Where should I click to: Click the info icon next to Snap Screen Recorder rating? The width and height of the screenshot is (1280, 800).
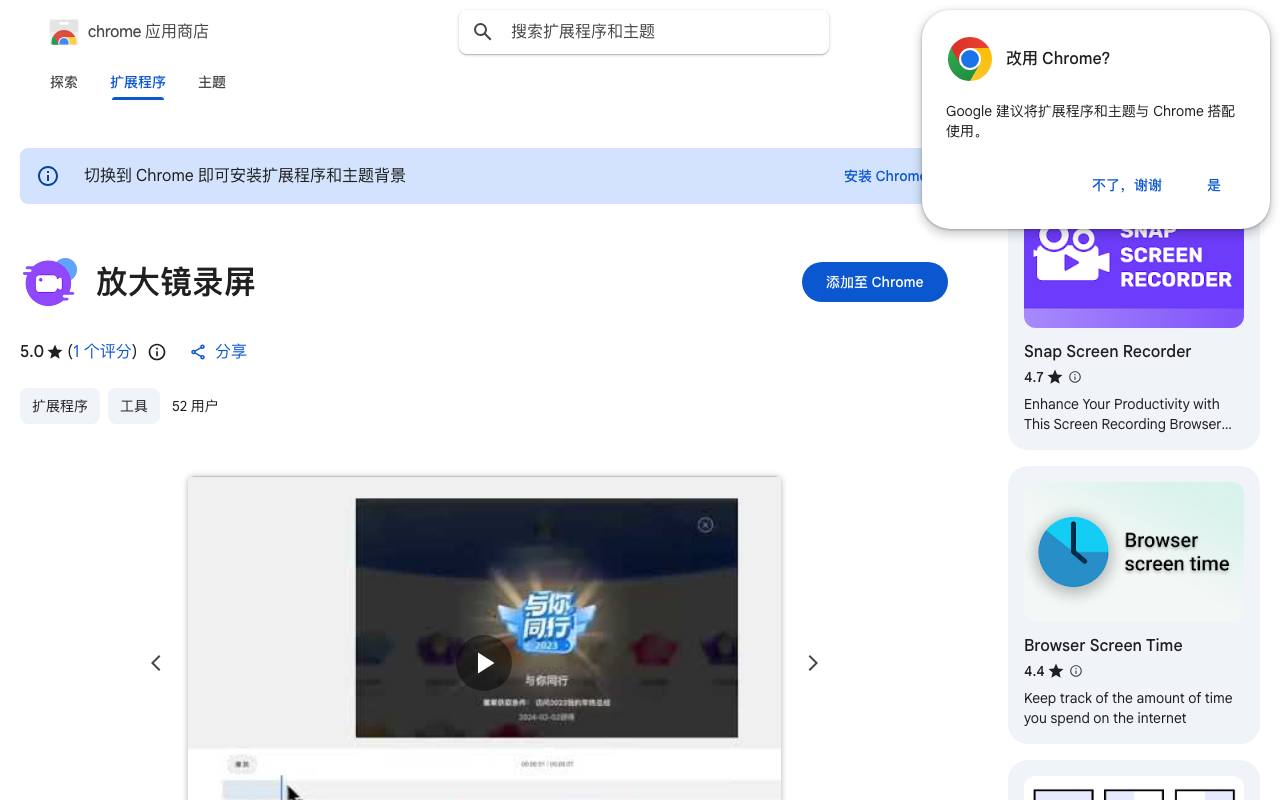click(1075, 377)
